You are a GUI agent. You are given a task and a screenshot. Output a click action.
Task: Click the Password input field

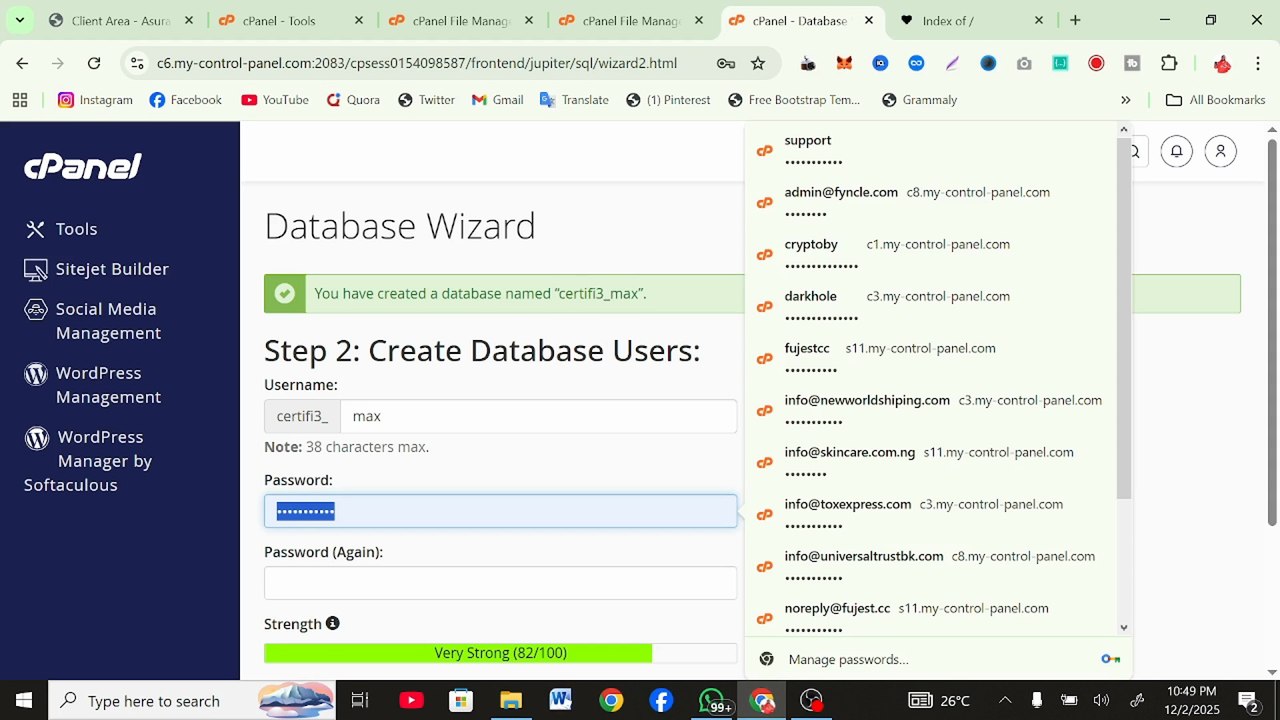[500, 511]
